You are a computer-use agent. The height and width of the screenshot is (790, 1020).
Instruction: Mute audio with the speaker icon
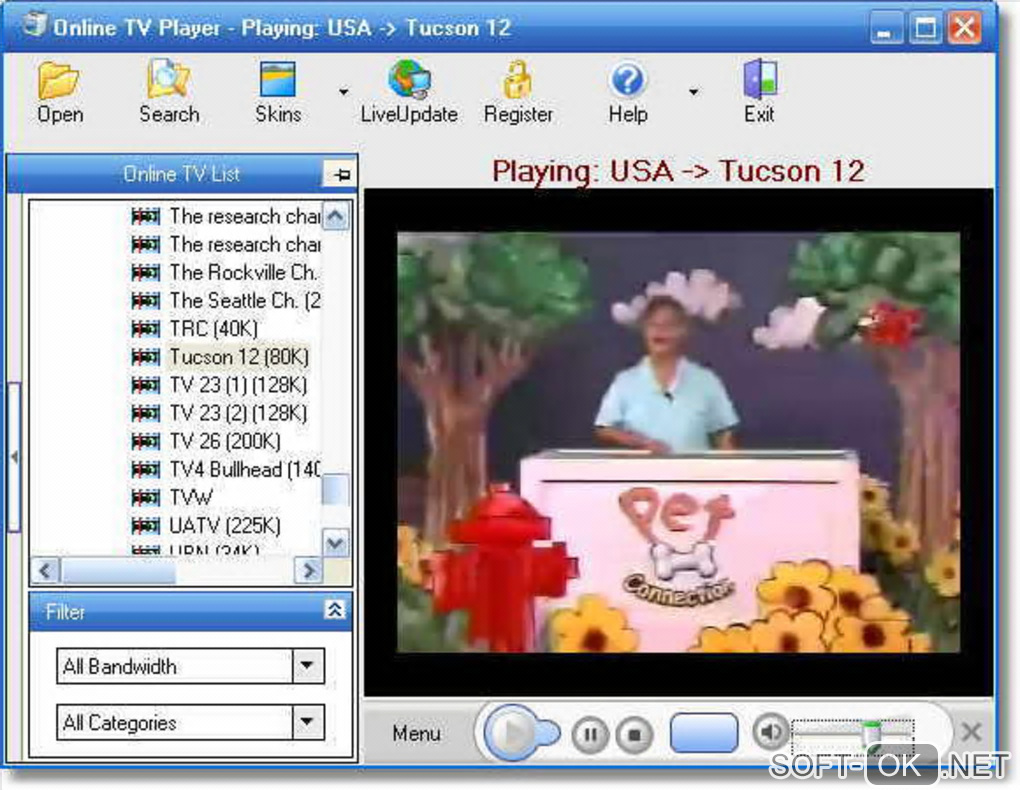(770, 732)
